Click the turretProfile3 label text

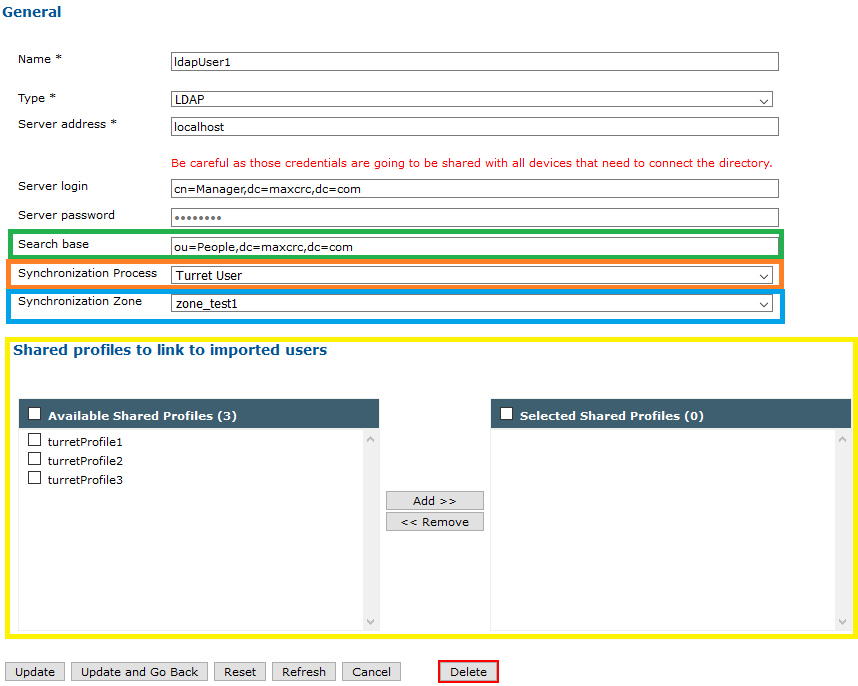(85, 480)
